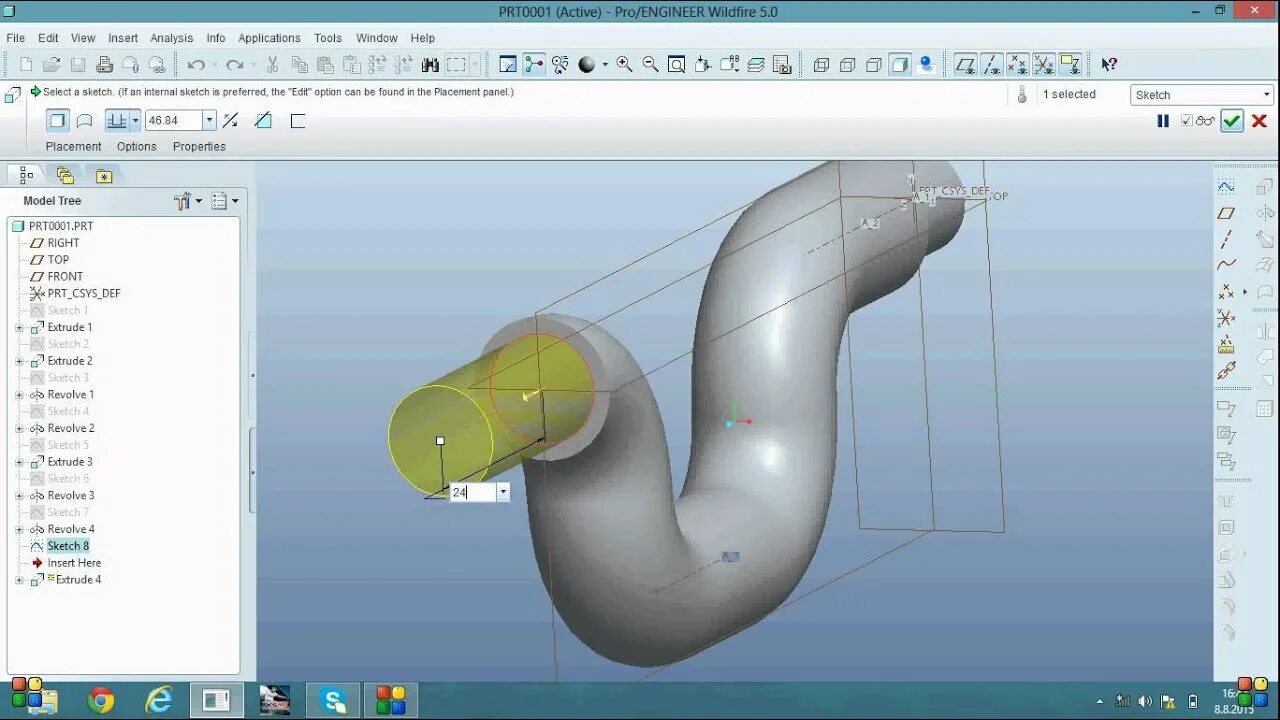This screenshot has height=720, width=1280.
Task: Expand Revolve 1 in model tree
Action: 19,395
